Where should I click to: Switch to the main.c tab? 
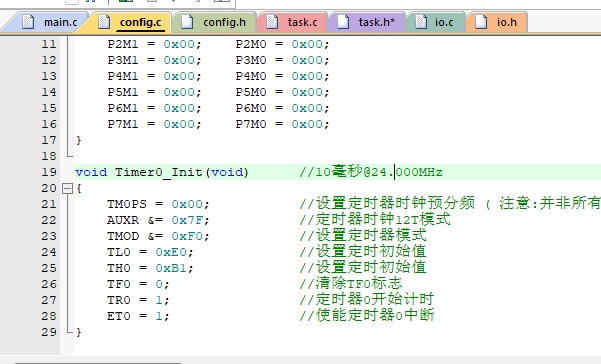[49, 22]
